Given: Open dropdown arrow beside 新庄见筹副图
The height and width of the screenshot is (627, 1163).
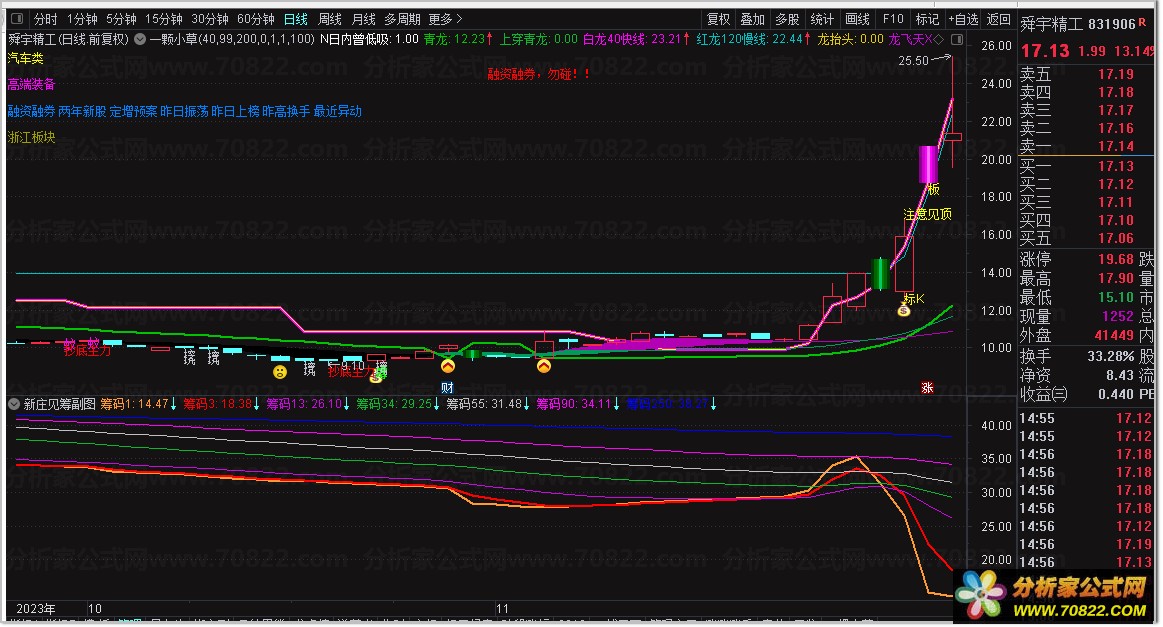Looking at the screenshot, I should 14,404.
